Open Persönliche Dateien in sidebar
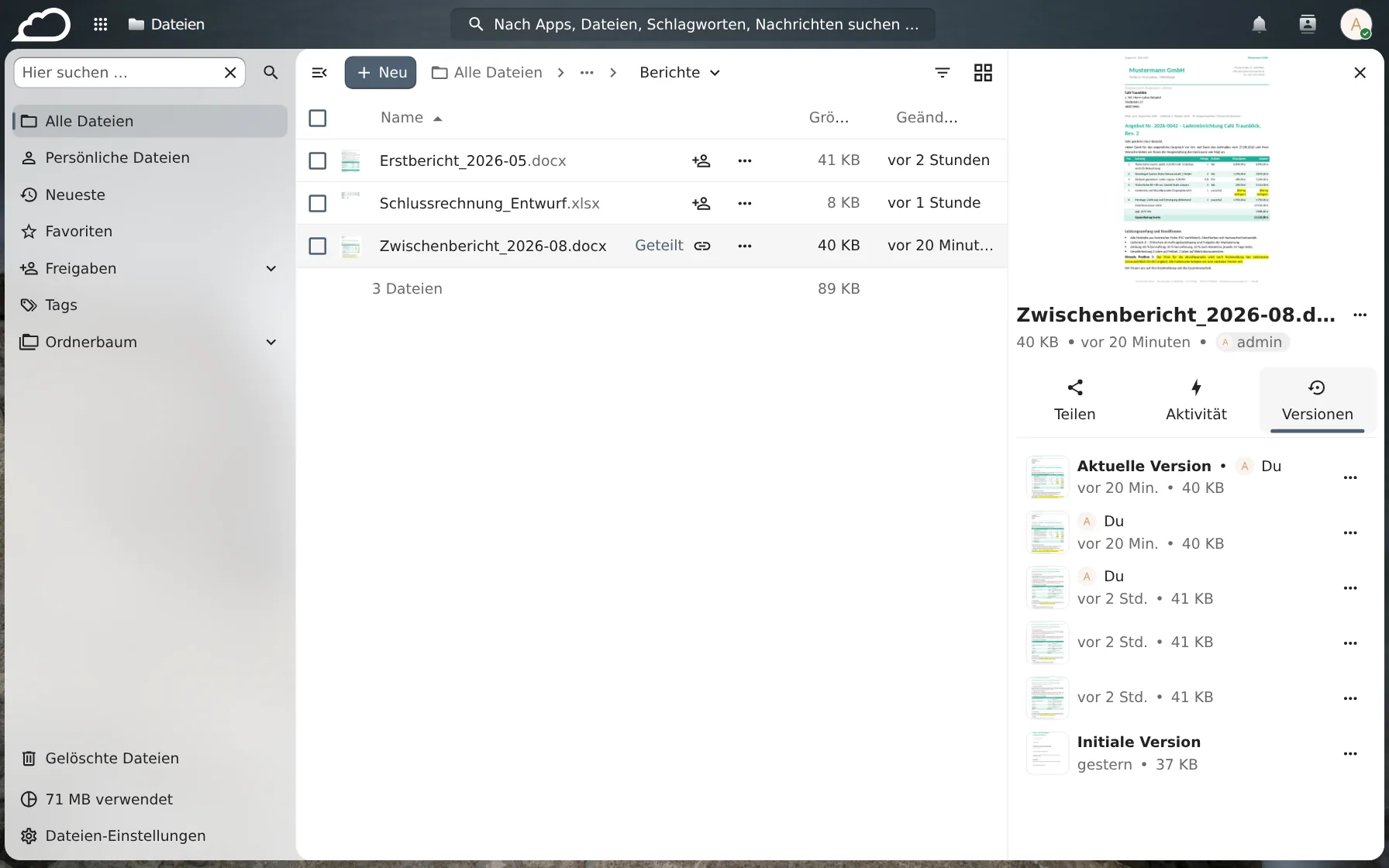1389x868 pixels. click(150, 158)
